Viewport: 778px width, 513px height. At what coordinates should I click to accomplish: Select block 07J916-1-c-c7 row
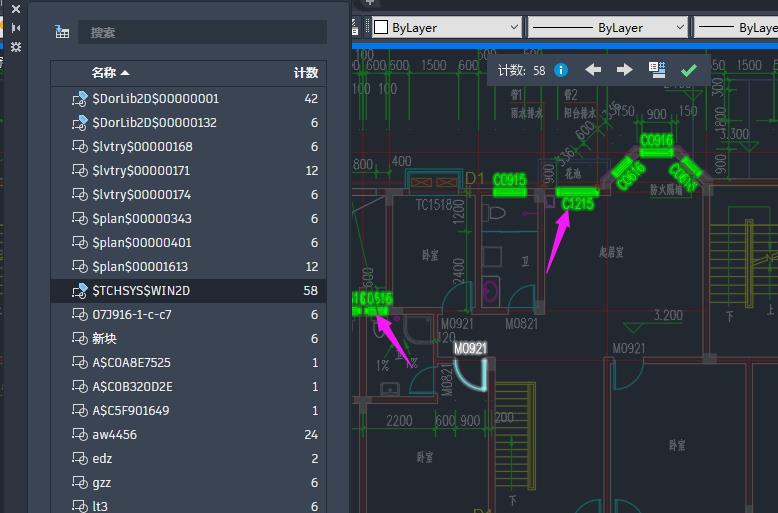[189, 315]
